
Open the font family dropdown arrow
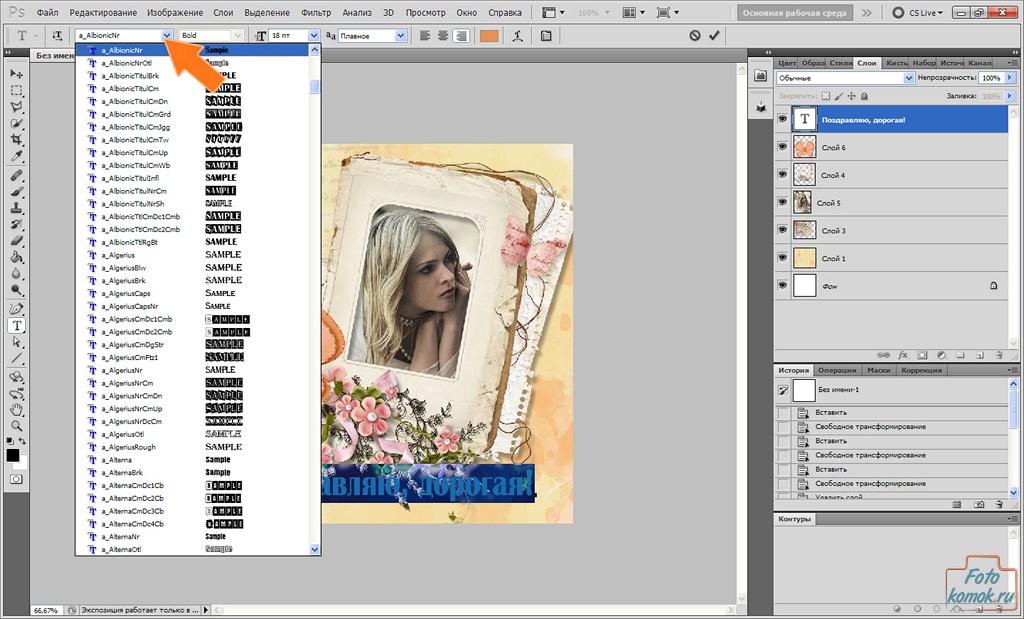(167, 35)
